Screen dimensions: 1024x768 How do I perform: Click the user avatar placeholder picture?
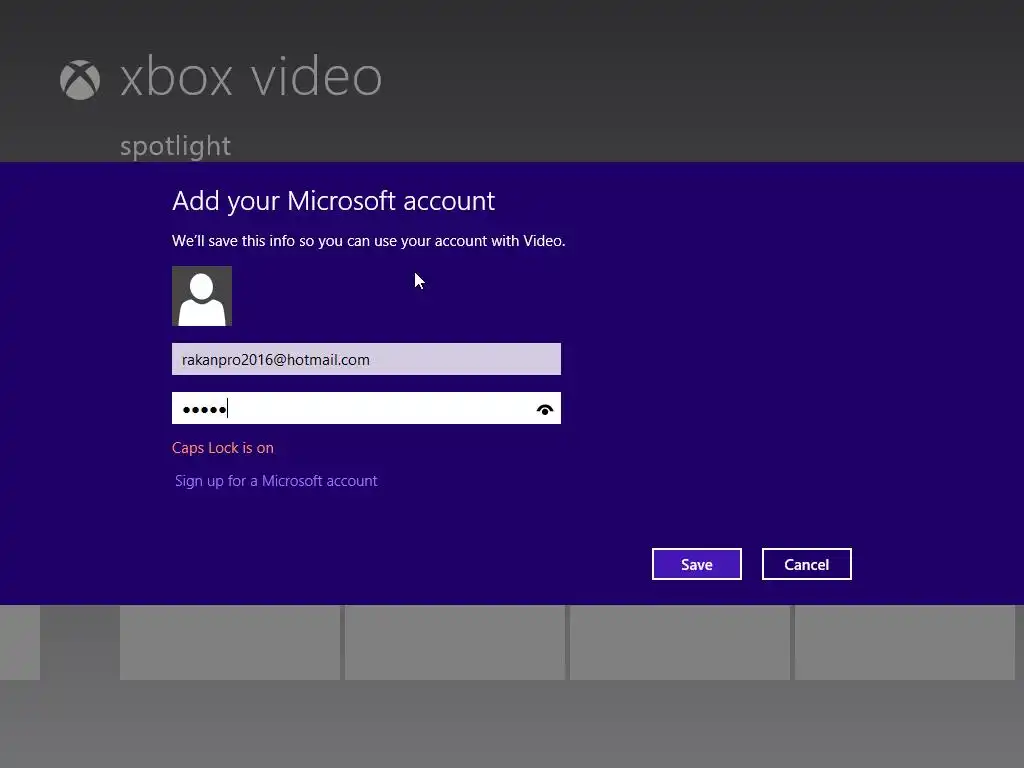point(202,296)
